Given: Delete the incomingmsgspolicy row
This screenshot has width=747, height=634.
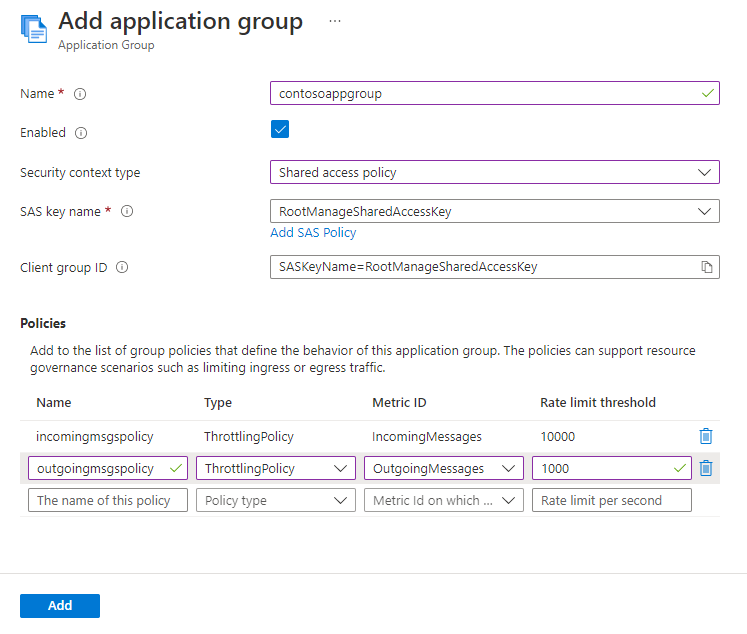Looking at the screenshot, I should point(706,436).
